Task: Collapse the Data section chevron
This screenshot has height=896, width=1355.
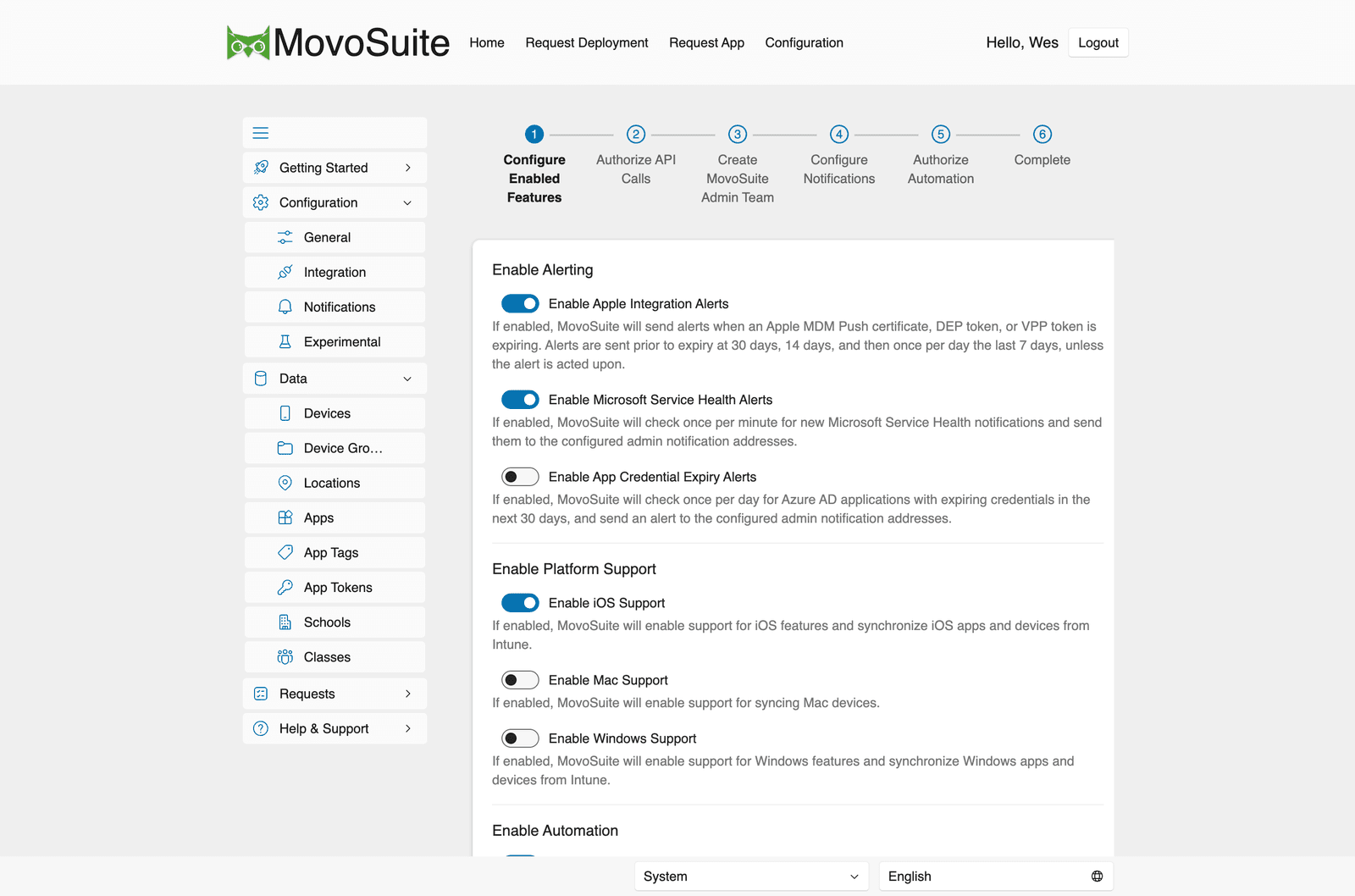Action: [x=408, y=379]
